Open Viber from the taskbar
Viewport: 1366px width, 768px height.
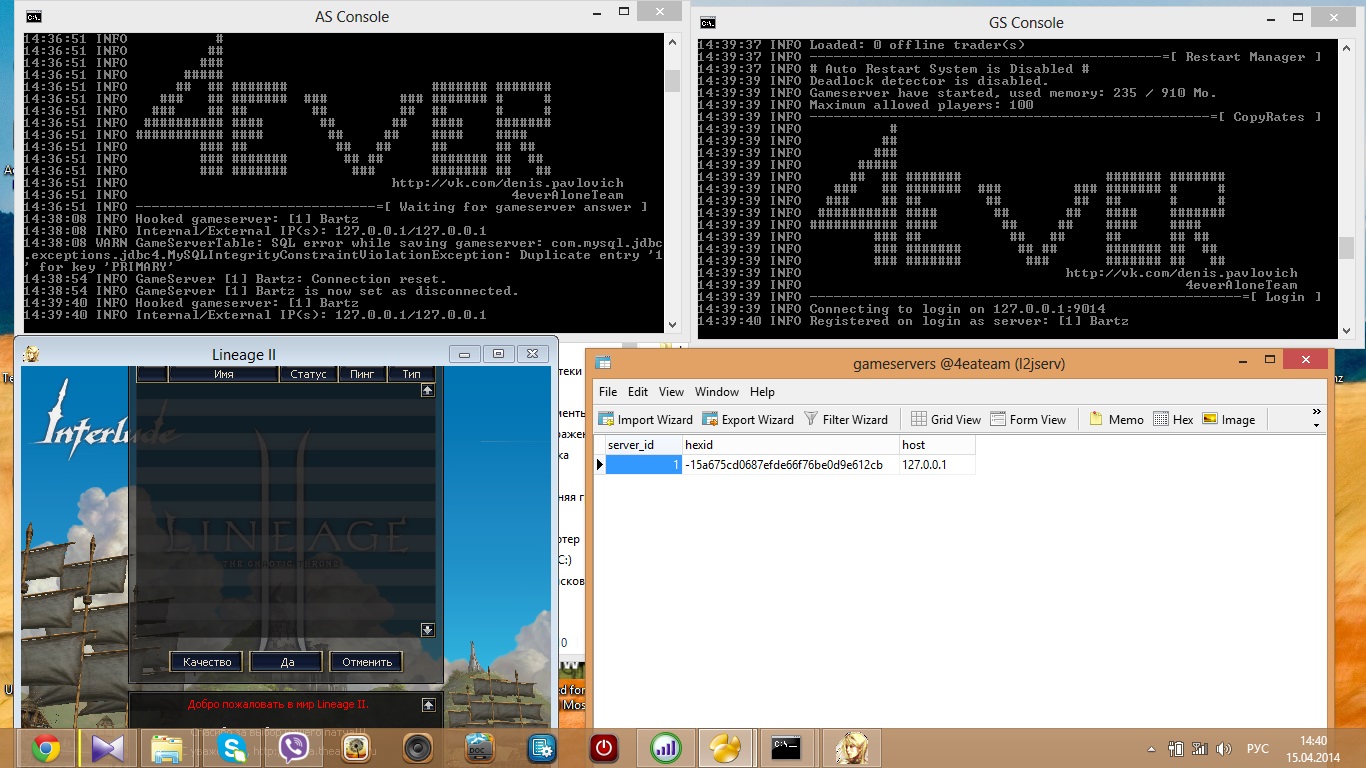coord(294,748)
